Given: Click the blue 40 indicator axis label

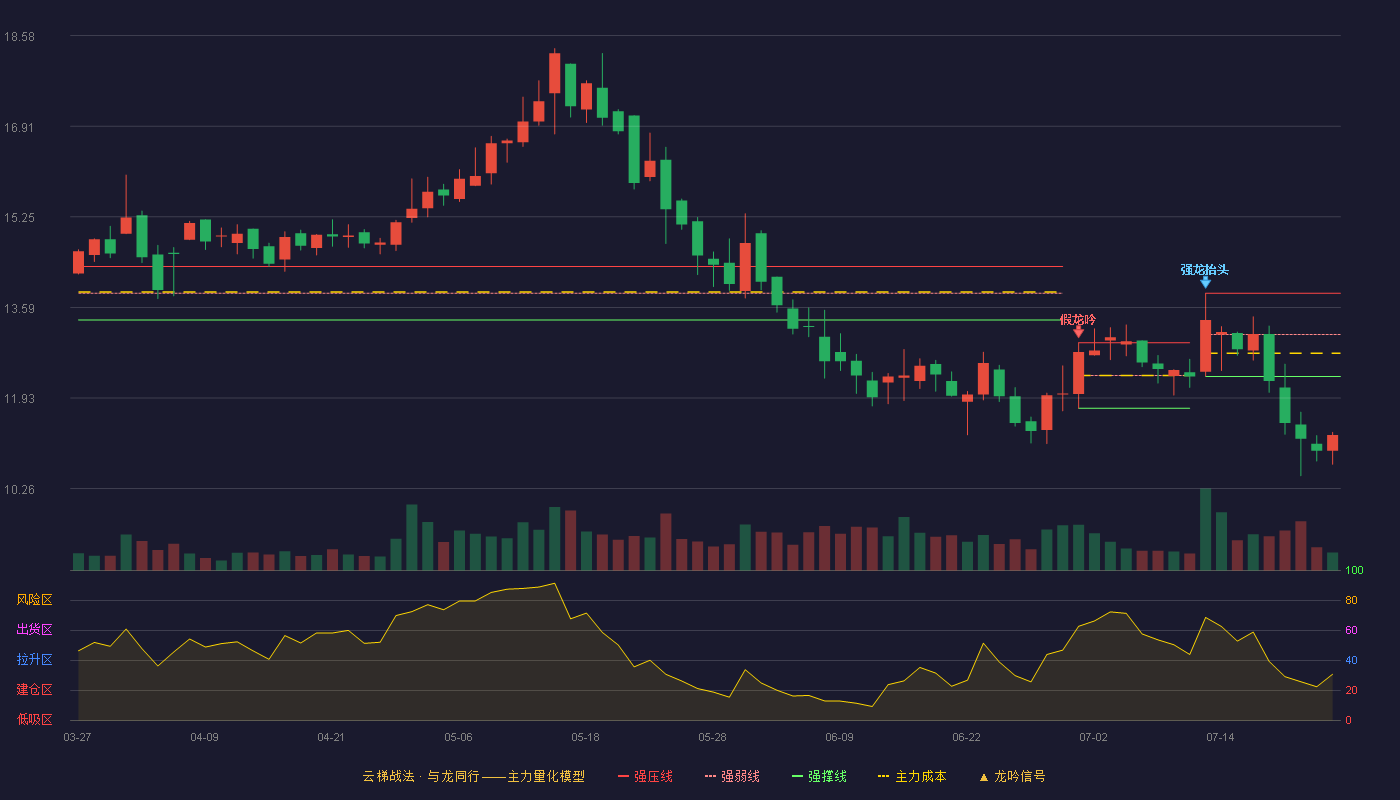Looking at the screenshot, I should [x=1351, y=660].
